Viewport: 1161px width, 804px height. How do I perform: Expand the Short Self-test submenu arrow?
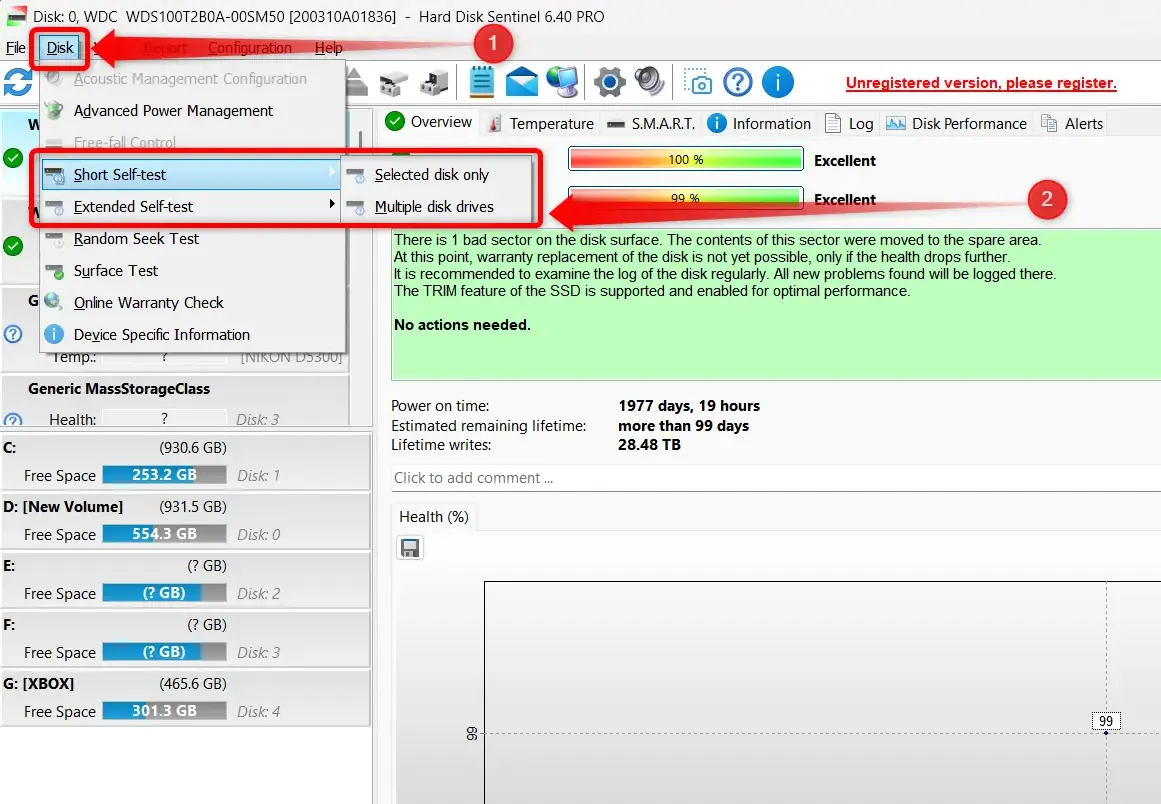coord(332,172)
